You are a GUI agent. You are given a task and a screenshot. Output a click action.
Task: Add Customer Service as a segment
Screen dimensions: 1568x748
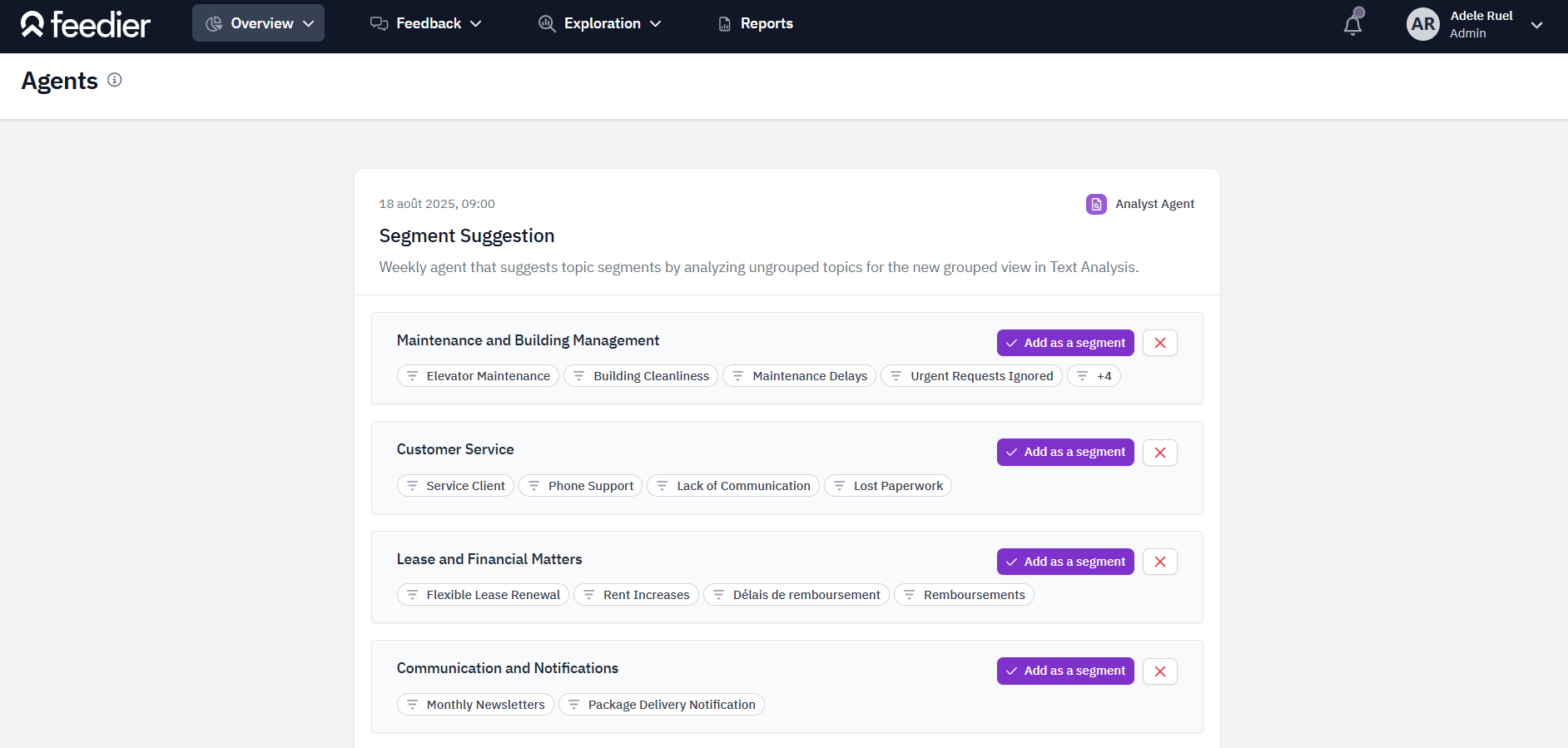[1065, 452]
